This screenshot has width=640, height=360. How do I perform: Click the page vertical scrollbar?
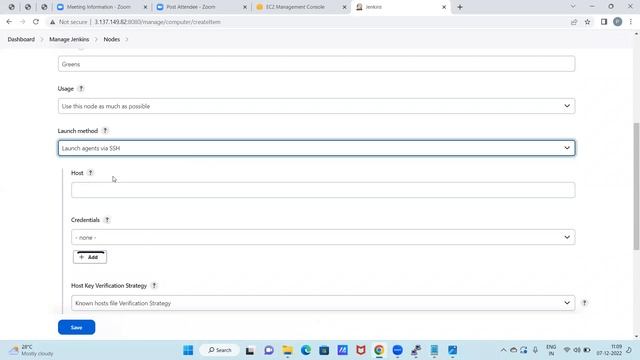tap(636, 186)
